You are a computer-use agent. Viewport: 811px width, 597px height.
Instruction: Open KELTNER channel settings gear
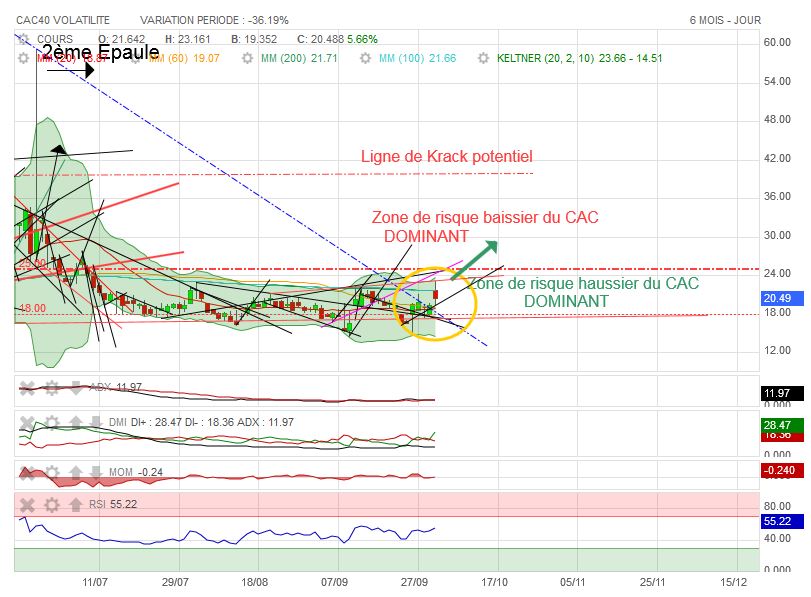coord(483,58)
